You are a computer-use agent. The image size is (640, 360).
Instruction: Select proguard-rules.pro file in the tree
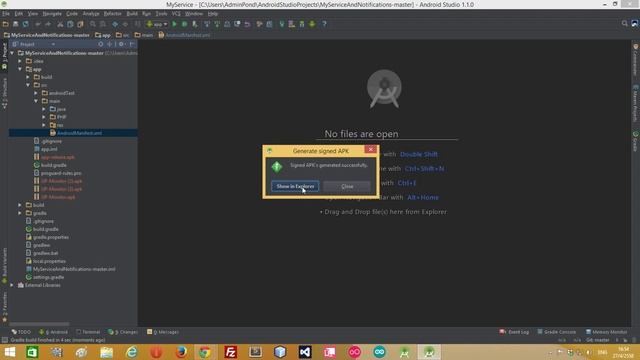pyautogui.click(x=58, y=173)
